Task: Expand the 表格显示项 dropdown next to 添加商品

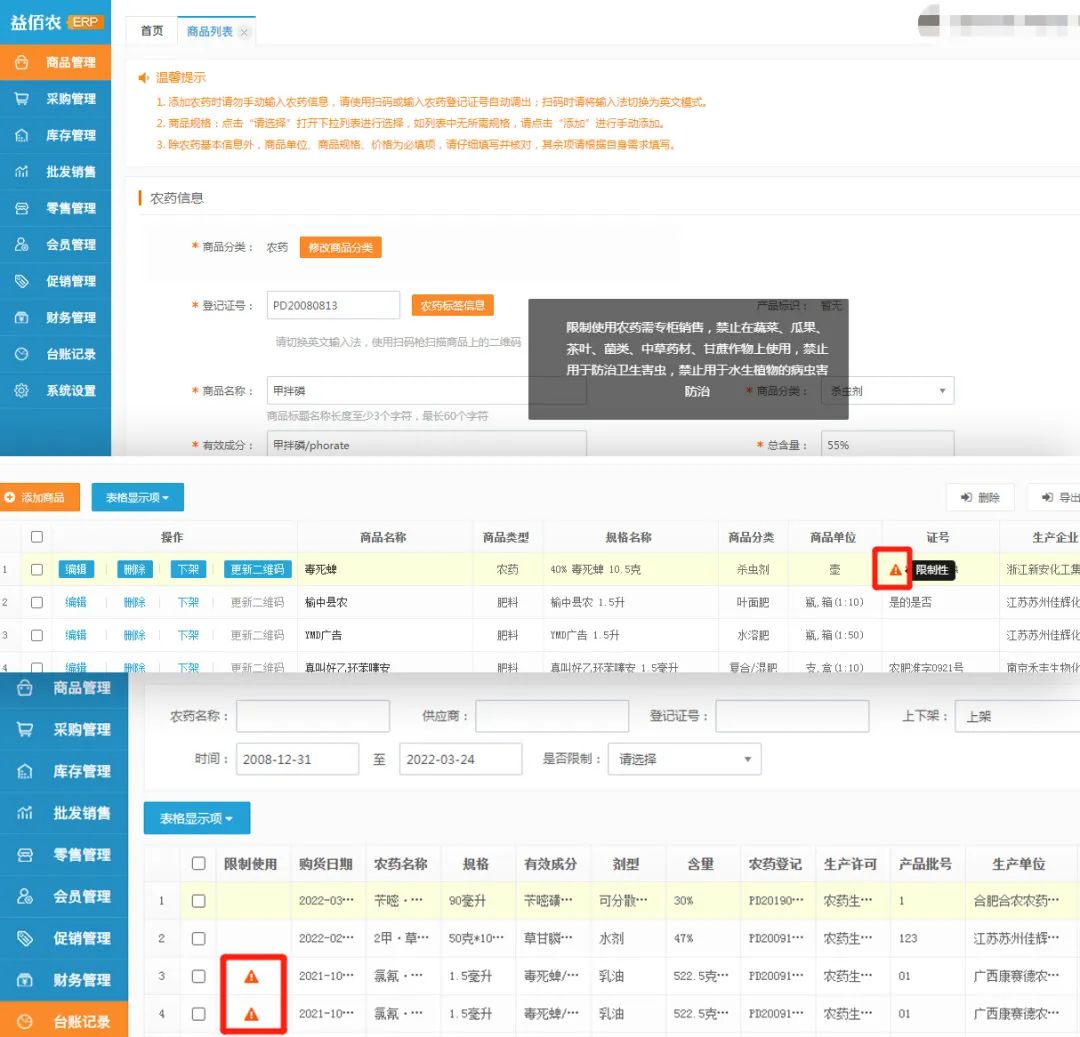Action: [137, 498]
